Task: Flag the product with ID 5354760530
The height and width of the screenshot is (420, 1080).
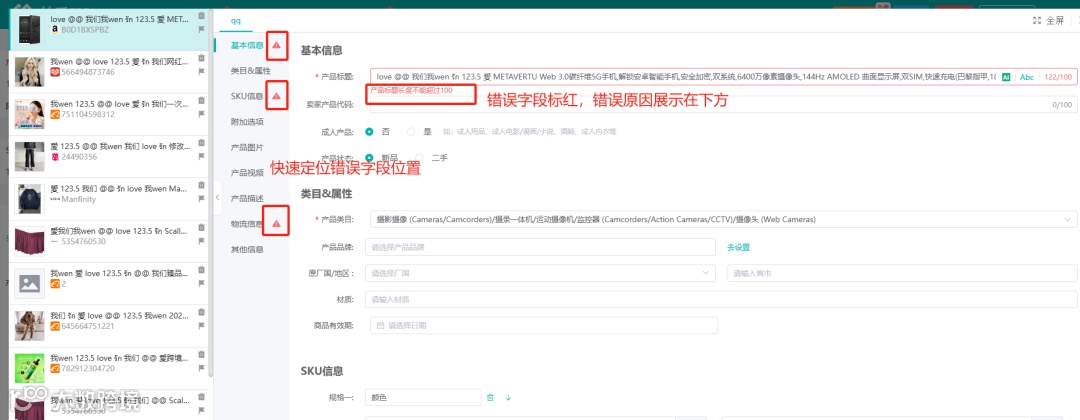Action: (201, 240)
